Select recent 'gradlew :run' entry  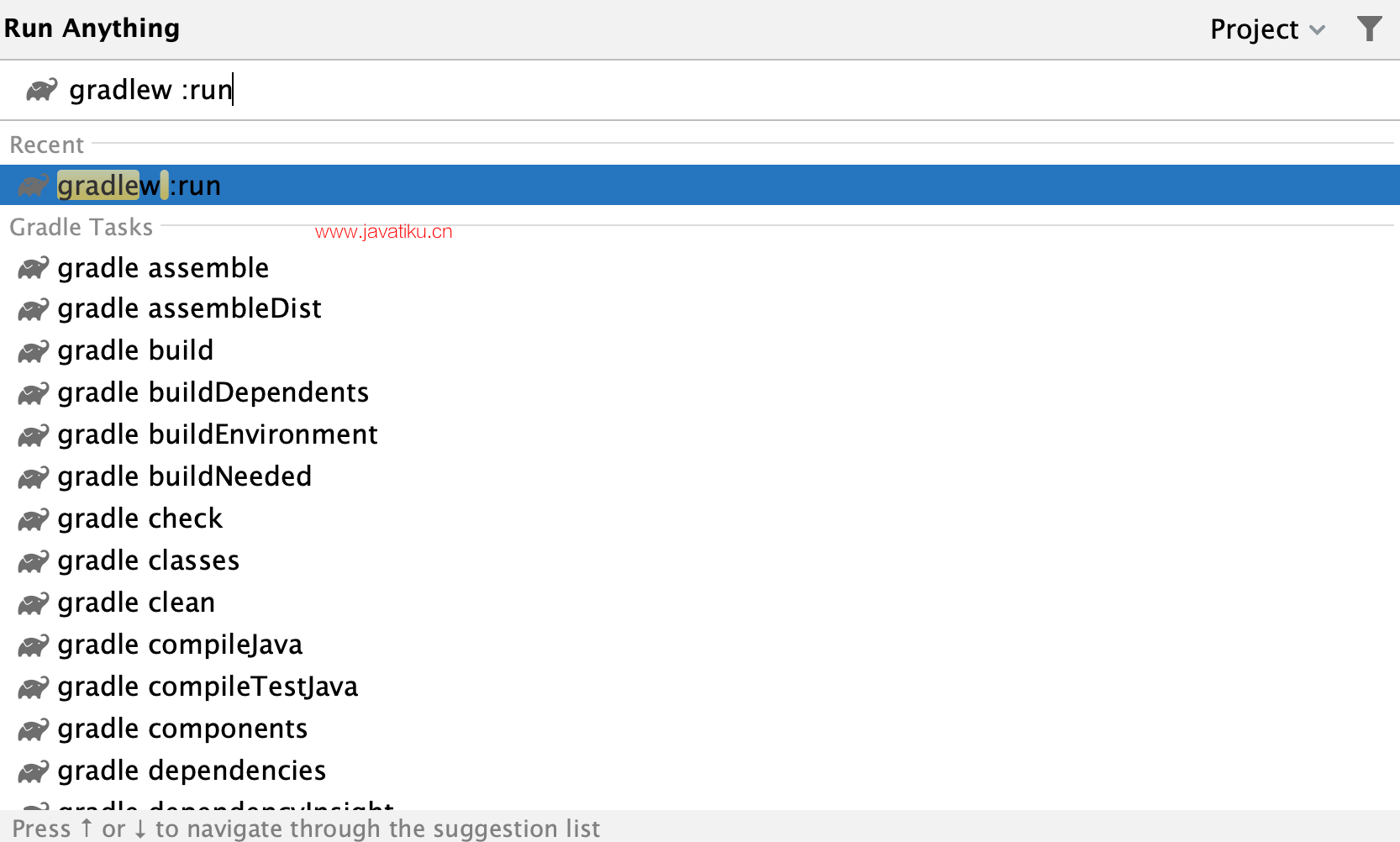(x=700, y=185)
